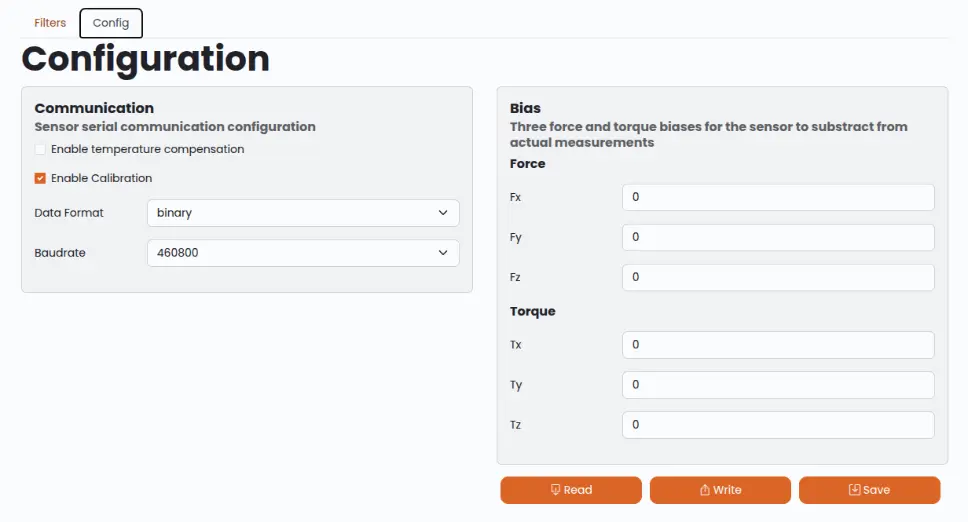The height and width of the screenshot is (522, 968).
Task: Save the configuration
Action: tap(870, 490)
